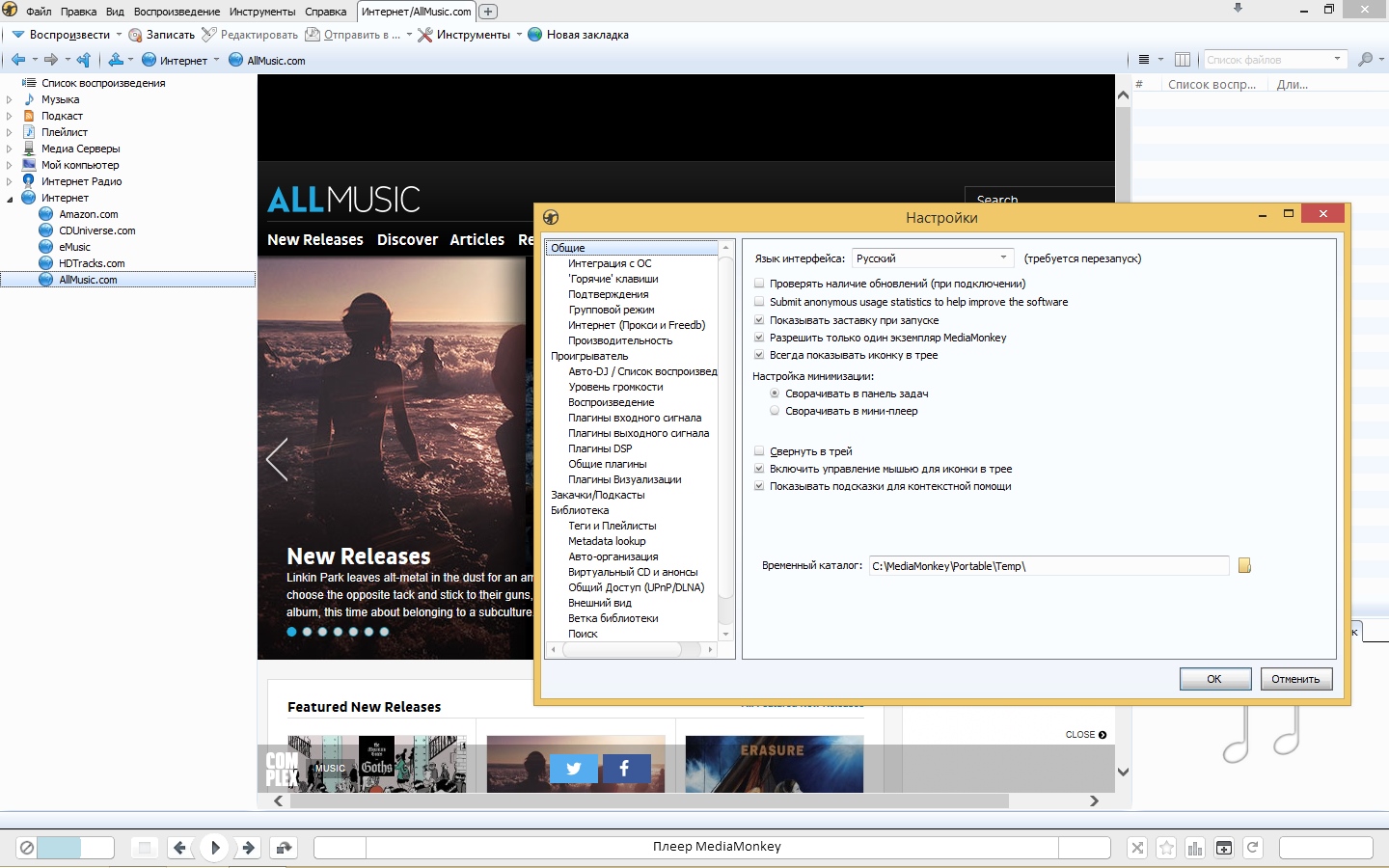The height and width of the screenshot is (868, 1389).
Task: Expand the Плейлист tree node
Action: coord(10,132)
